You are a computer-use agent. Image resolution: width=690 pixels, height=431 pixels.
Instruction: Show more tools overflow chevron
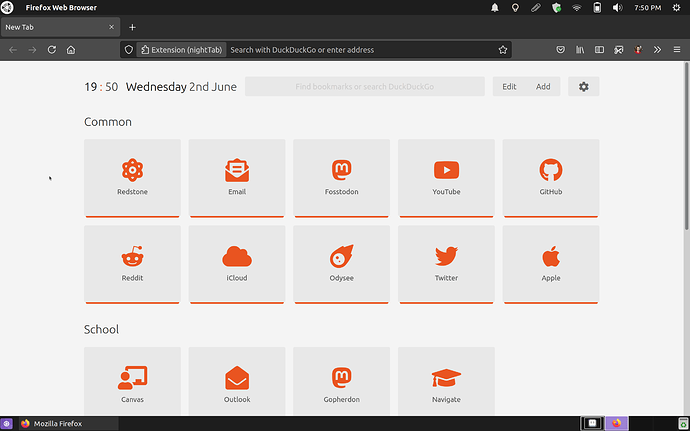pos(657,50)
